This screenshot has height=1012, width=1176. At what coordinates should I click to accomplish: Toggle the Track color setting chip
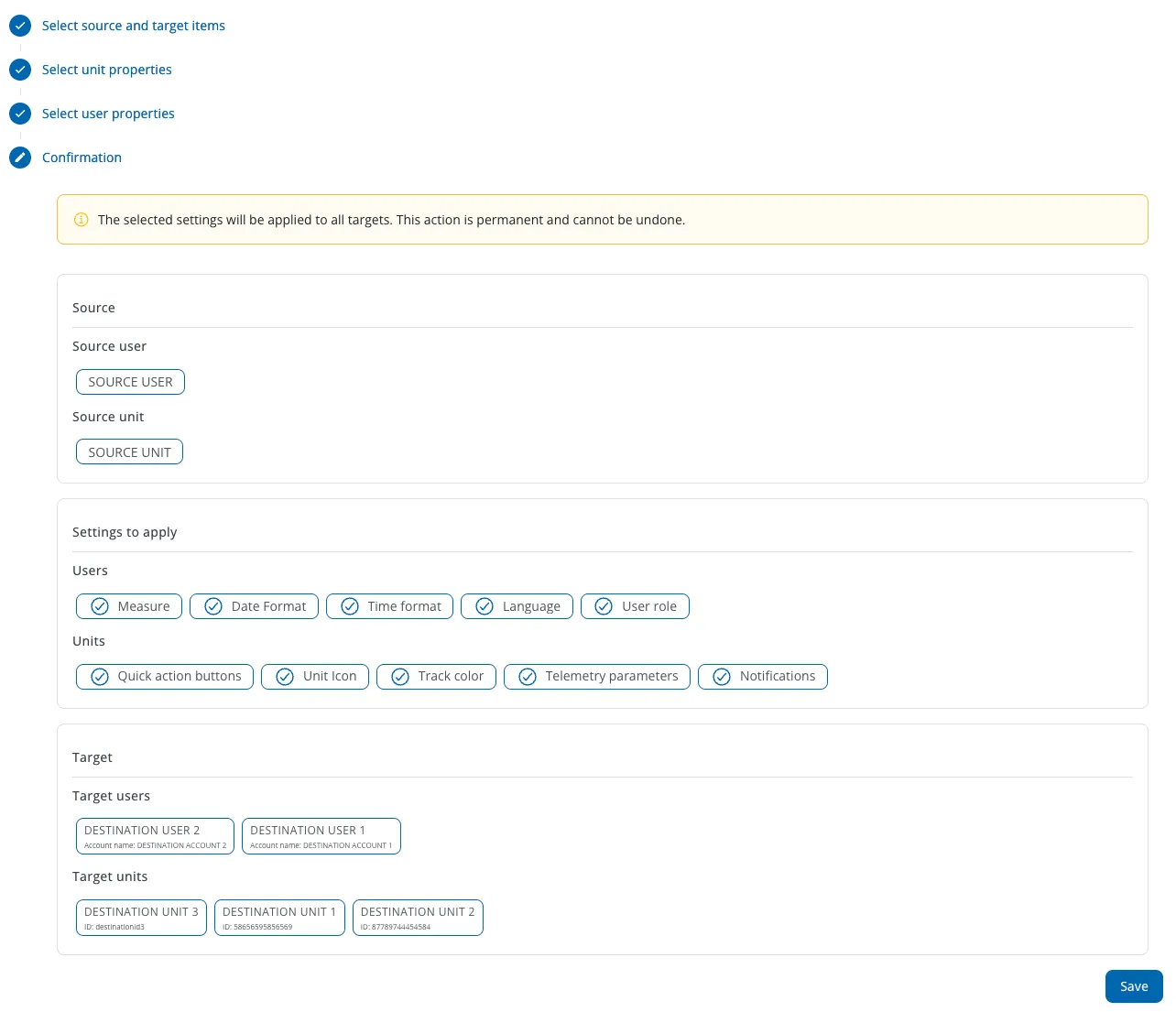tap(436, 677)
